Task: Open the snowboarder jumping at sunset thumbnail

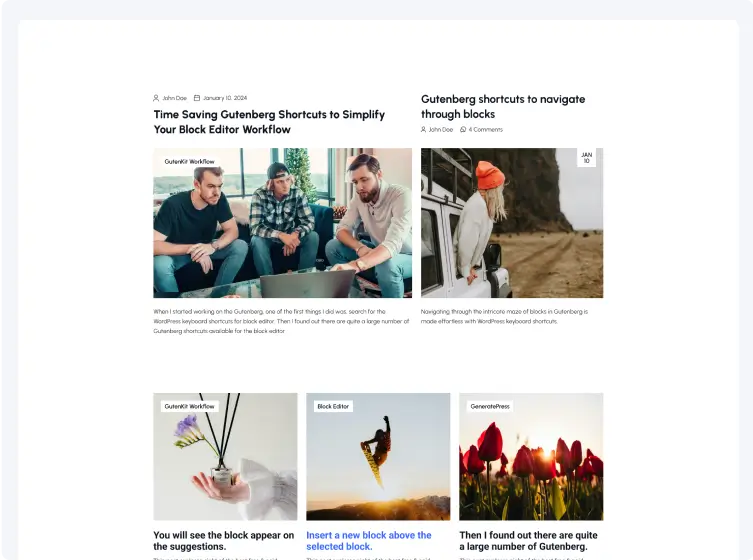Action: (x=378, y=457)
